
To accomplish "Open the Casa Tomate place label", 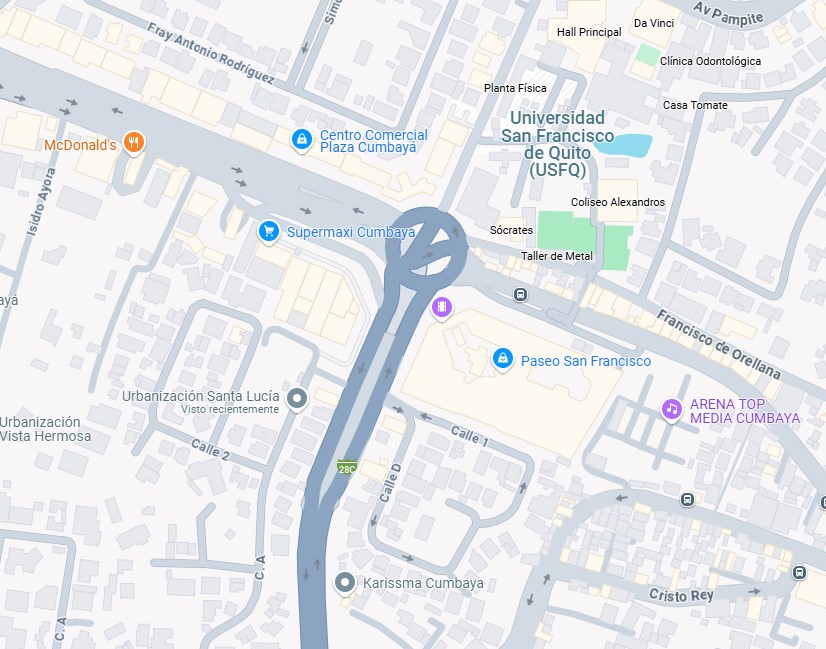I will (695, 105).
